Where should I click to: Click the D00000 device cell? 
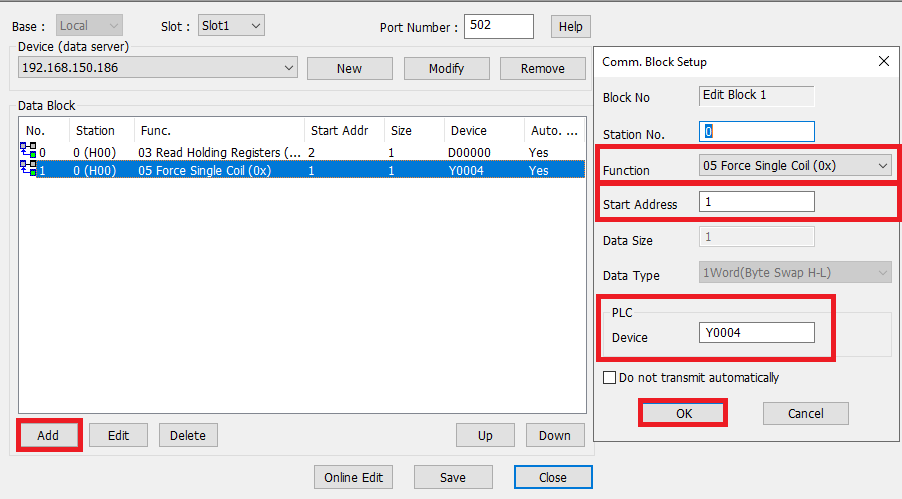469,153
